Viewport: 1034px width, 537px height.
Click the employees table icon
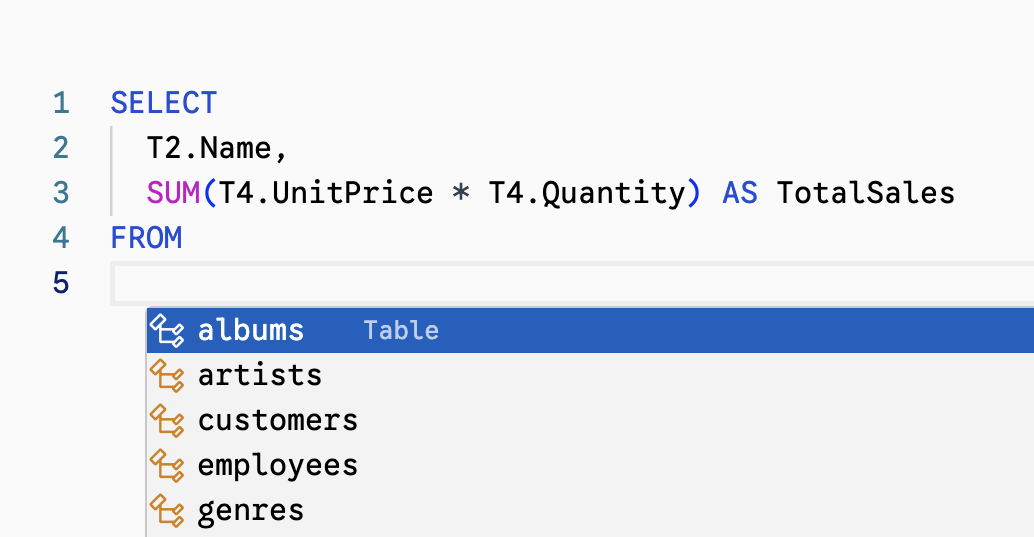click(x=167, y=465)
